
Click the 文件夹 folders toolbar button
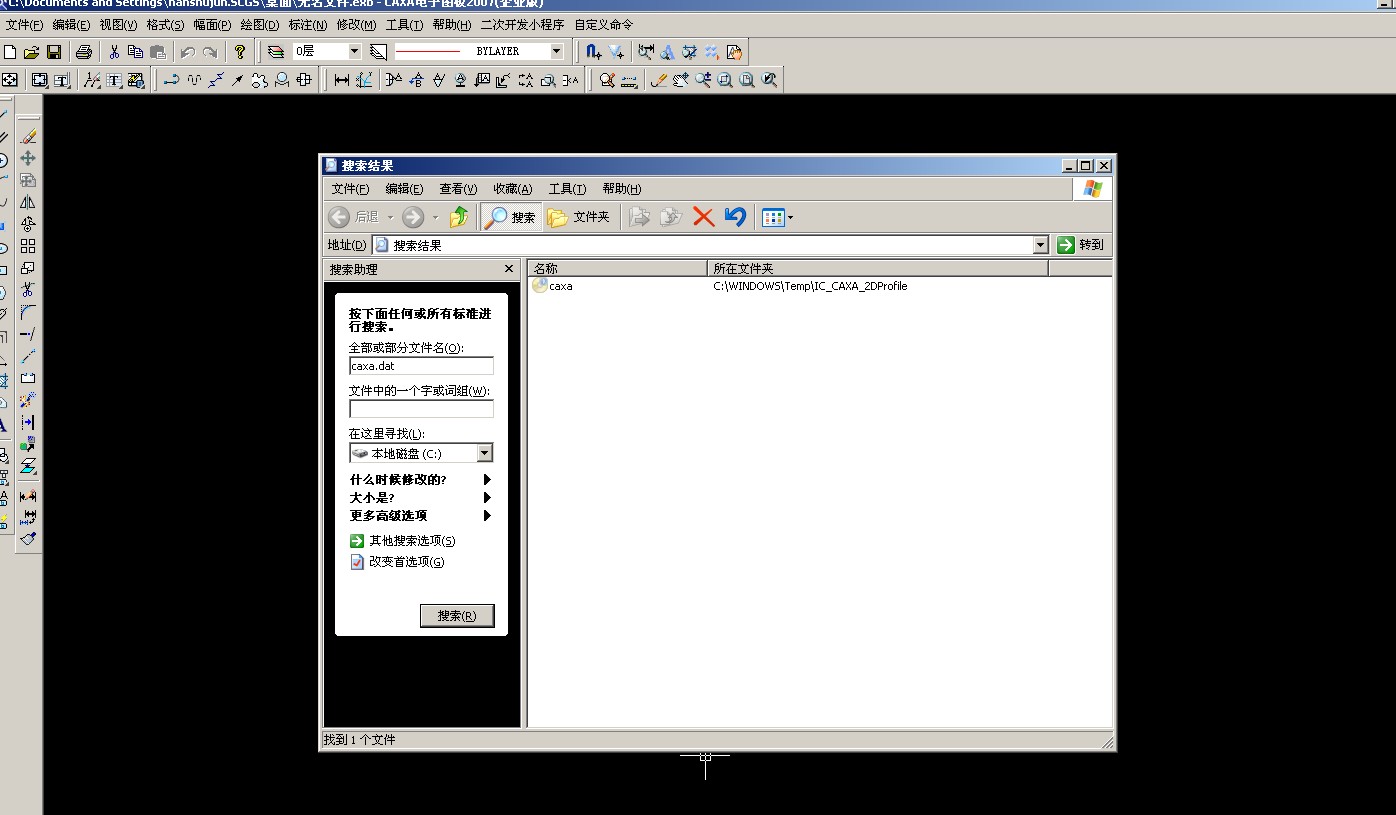tap(579, 217)
